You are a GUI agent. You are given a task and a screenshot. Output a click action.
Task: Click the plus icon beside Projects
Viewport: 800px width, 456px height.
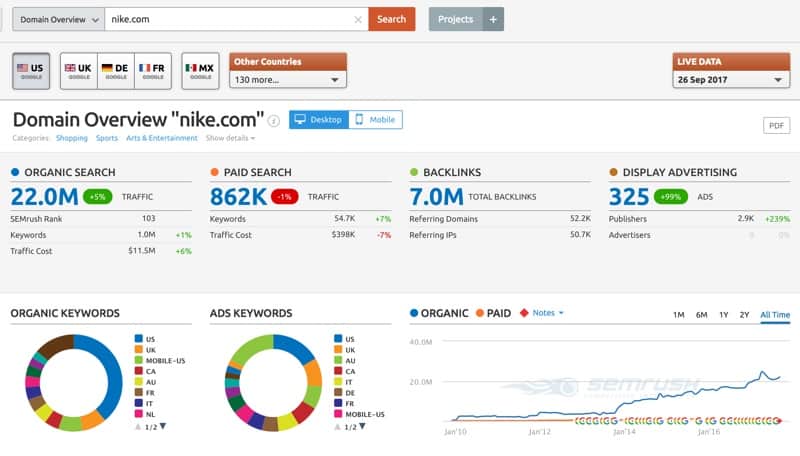(493, 19)
